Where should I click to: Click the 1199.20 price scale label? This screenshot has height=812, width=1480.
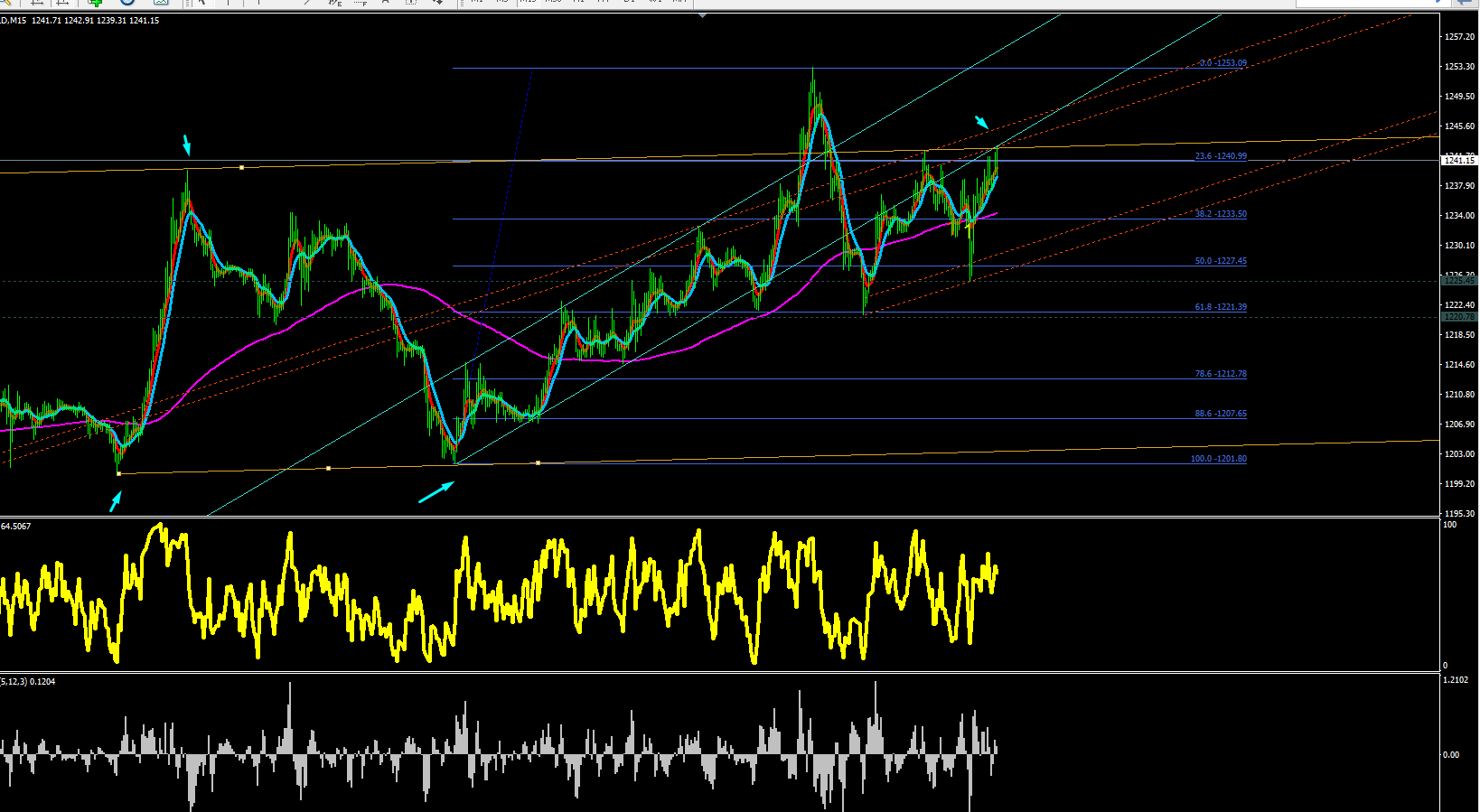pyautogui.click(x=1460, y=484)
